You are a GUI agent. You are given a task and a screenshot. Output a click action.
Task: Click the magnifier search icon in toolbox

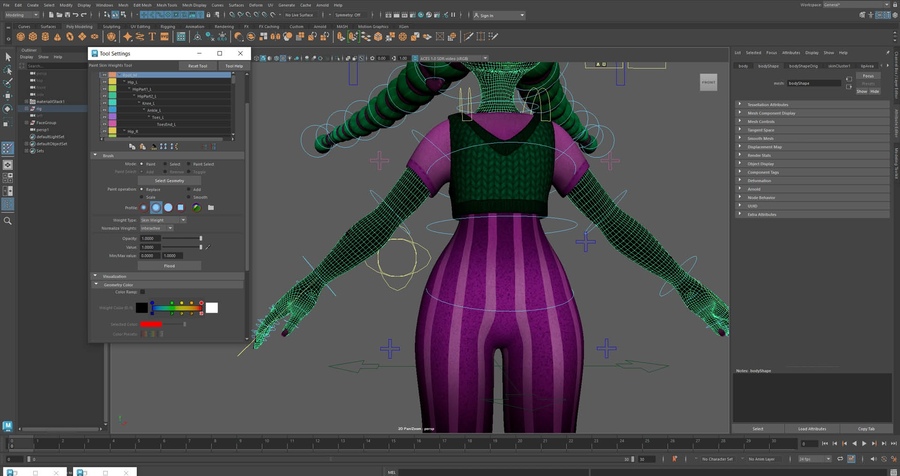point(8,221)
